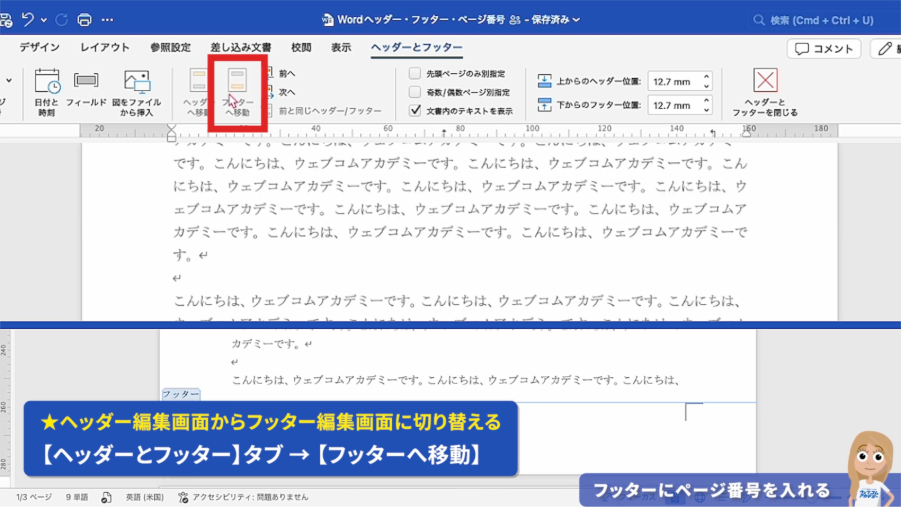Screen dimensions: 901x507
Task: Click the Print icon in title bar
Action: (85, 20)
